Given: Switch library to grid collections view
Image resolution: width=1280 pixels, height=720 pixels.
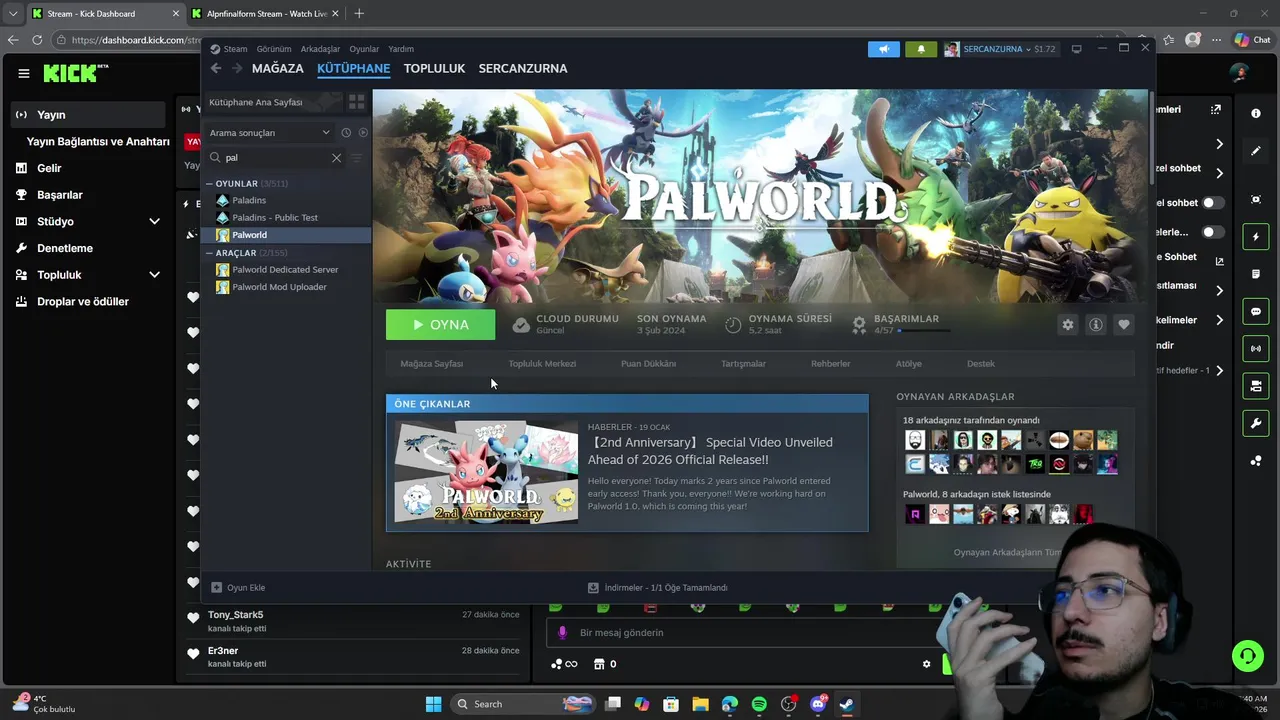Looking at the screenshot, I should 356,102.
